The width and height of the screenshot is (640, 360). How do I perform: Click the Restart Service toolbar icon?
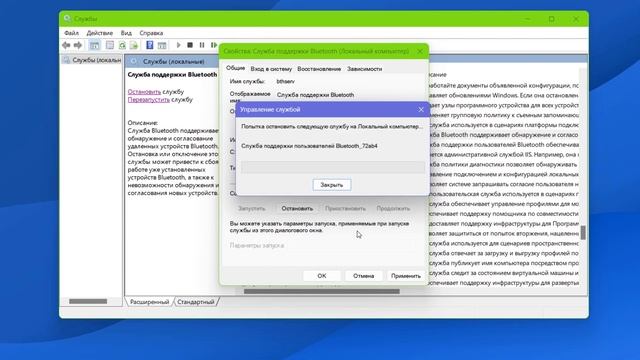click(x=213, y=45)
